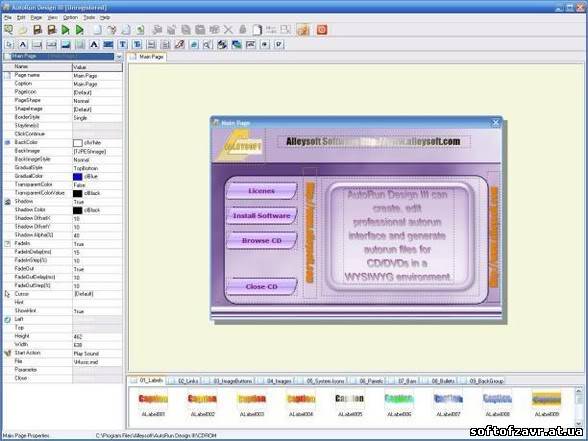Click the Page name value field
This screenshot has height=441, width=588.
(x=97, y=76)
